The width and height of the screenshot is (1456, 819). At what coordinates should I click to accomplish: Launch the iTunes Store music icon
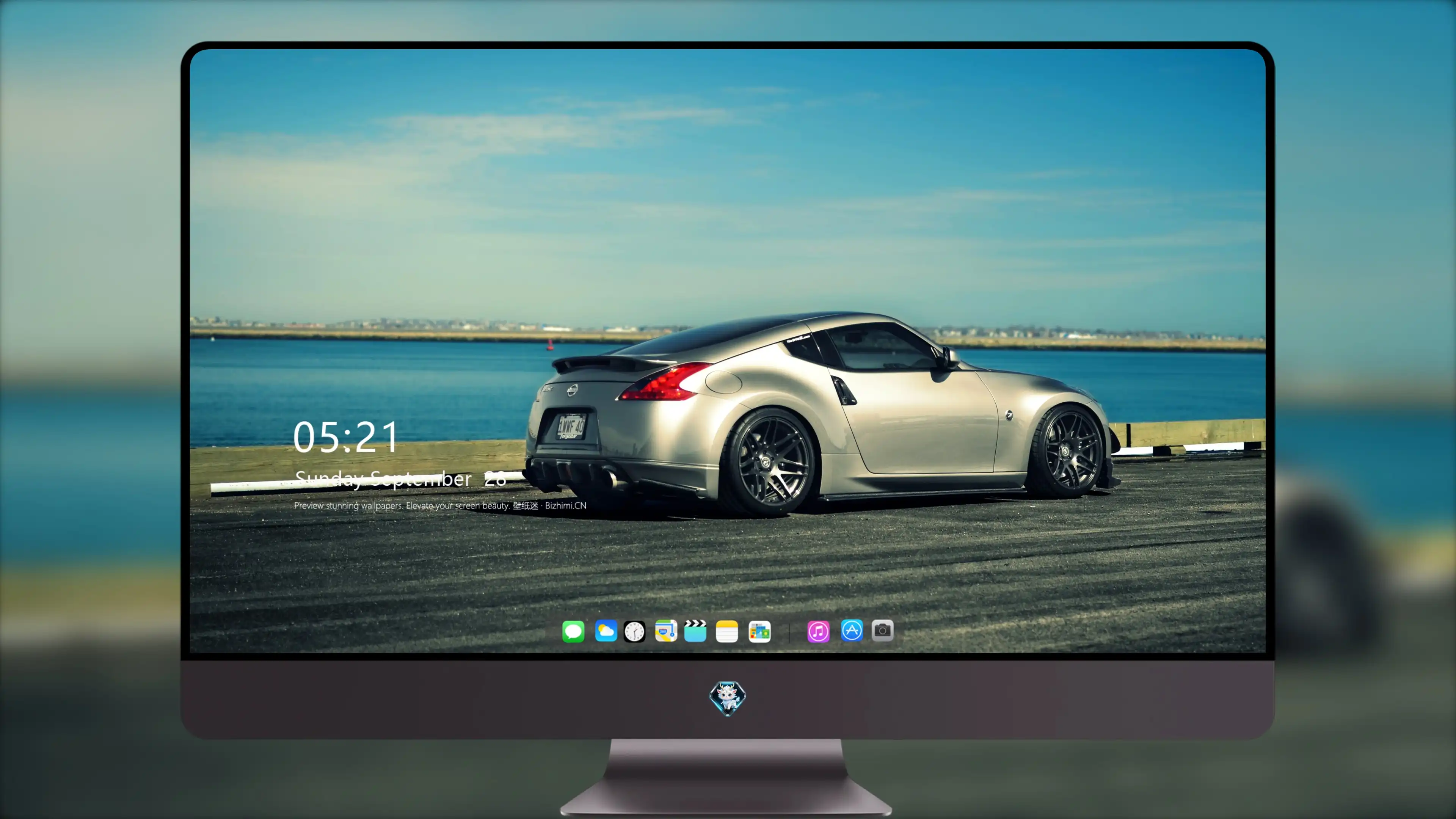(819, 631)
